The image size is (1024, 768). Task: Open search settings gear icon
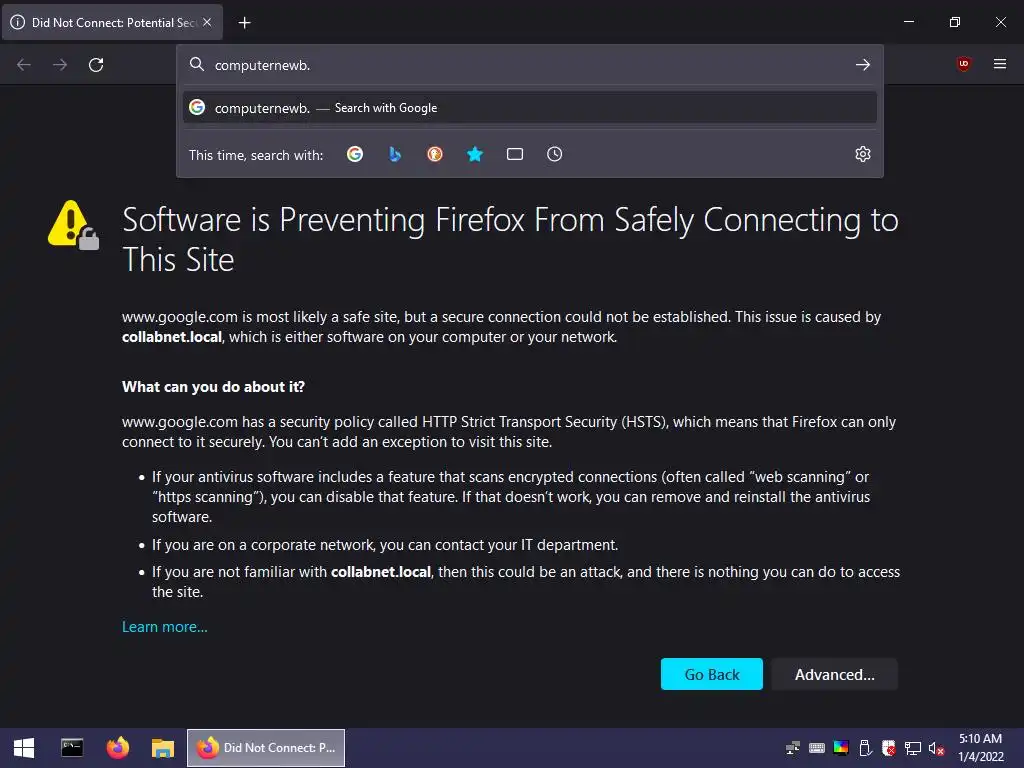point(863,154)
